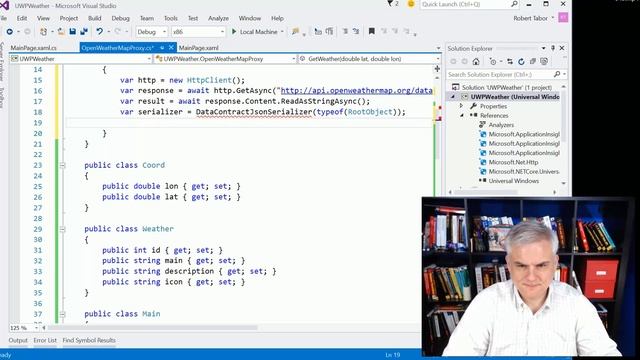Expand the Properties node
Viewport: 640px width, 360px height.
(462, 106)
